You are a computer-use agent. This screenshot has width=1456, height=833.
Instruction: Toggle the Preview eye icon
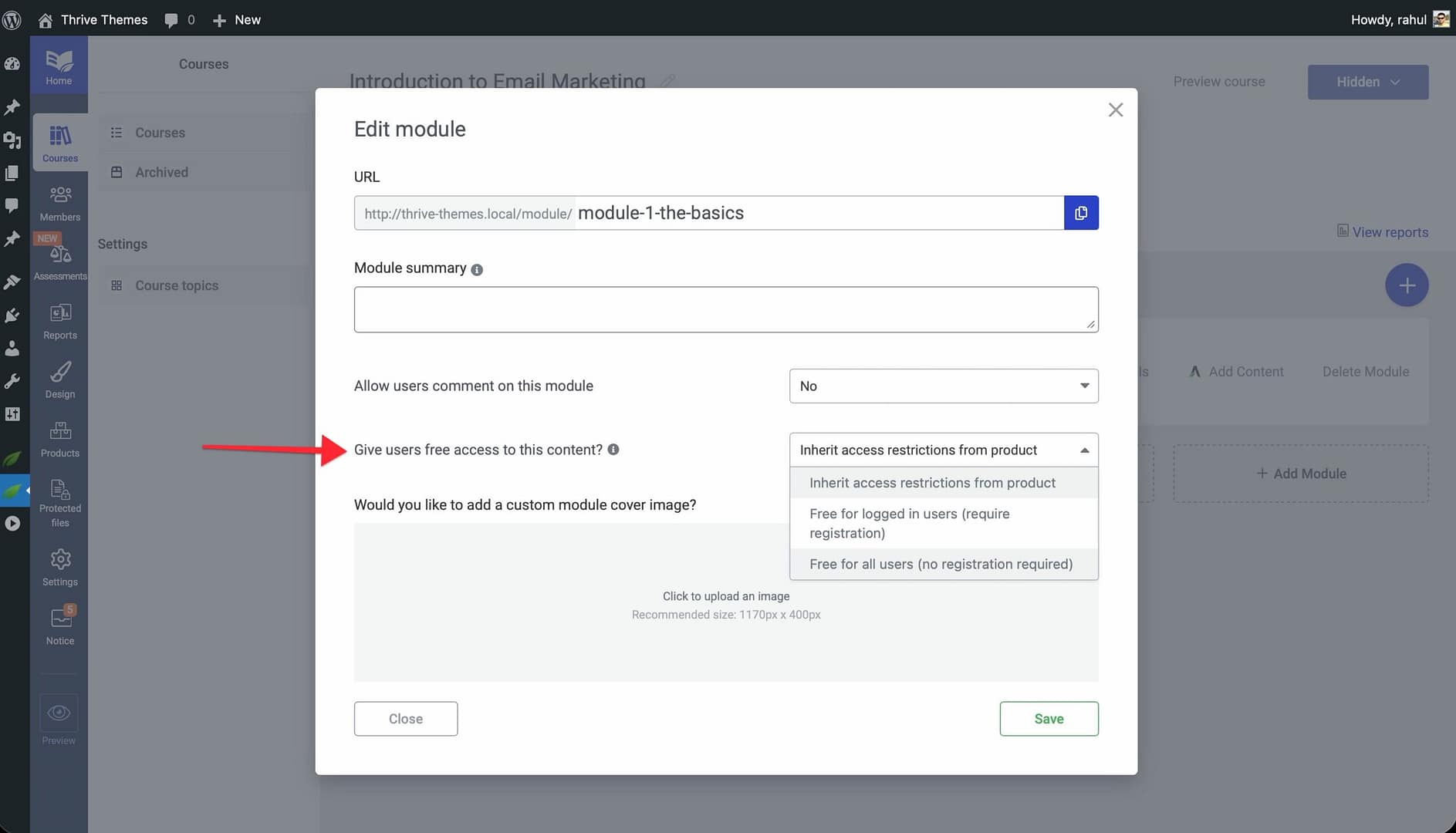[x=59, y=713]
